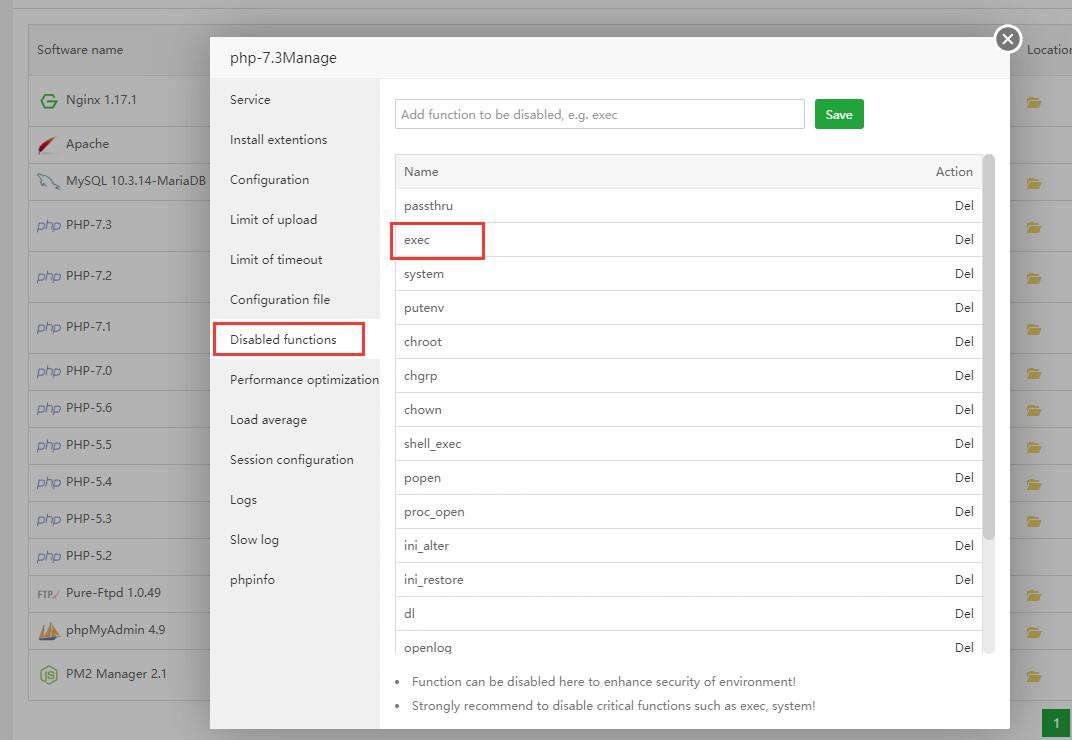Open folder icon in the Nginx row
Image resolution: width=1072 pixels, height=740 pixels.
(x=1034, y=102)
